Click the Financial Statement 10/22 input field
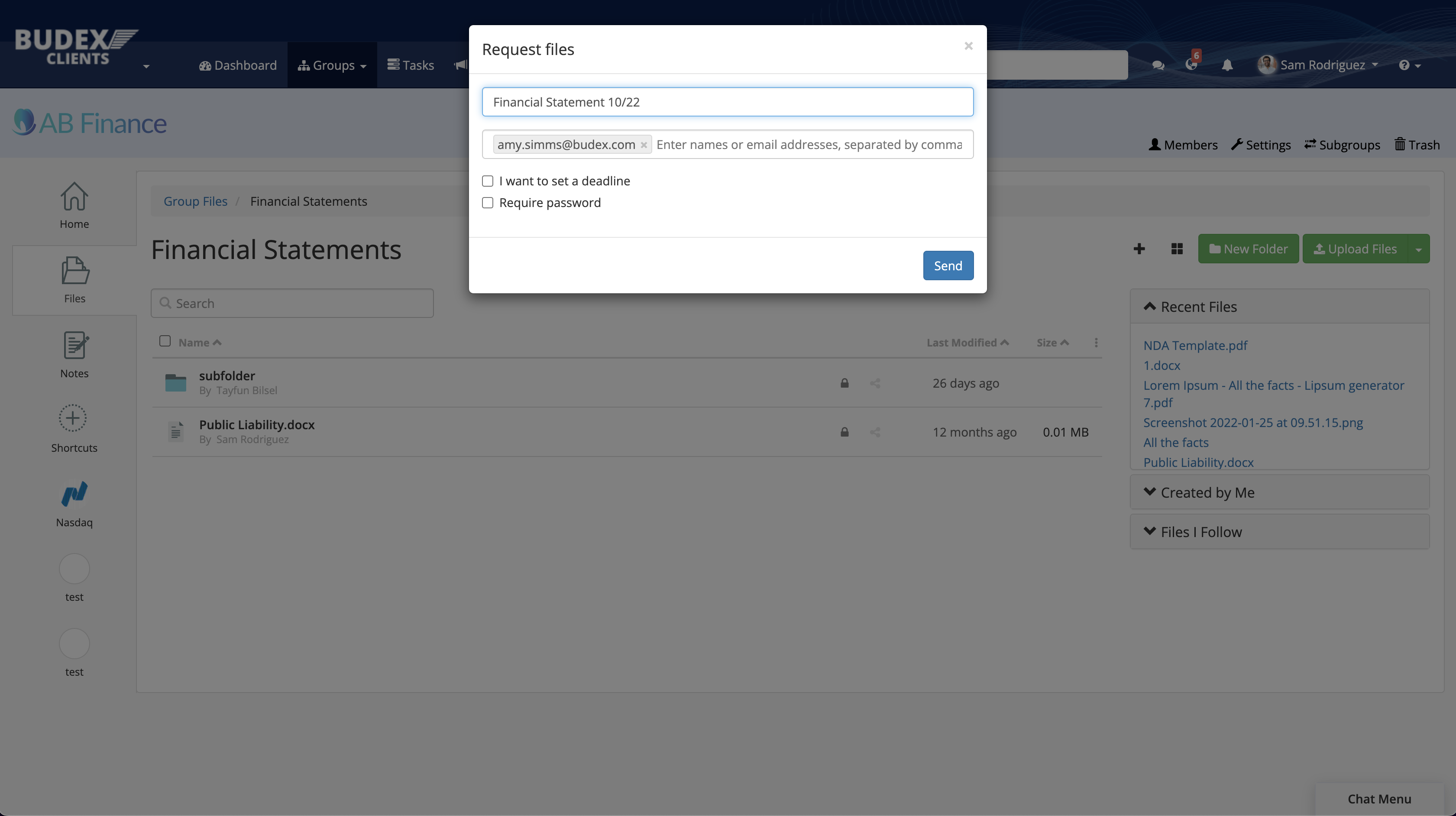The height and width of the screenshot is (816, 1456). (727, 101)
